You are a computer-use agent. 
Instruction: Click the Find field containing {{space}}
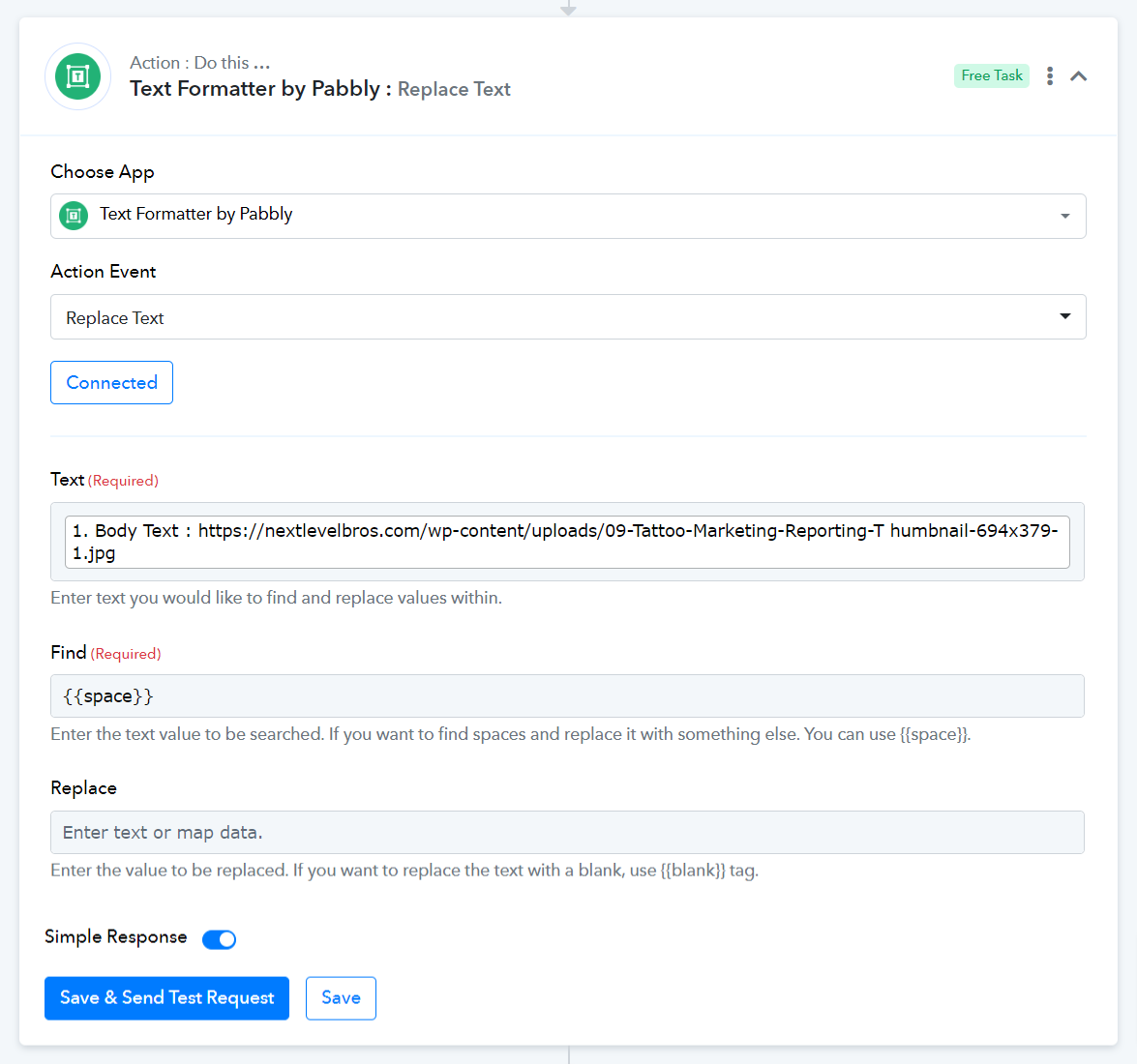[x=567, y=695]
